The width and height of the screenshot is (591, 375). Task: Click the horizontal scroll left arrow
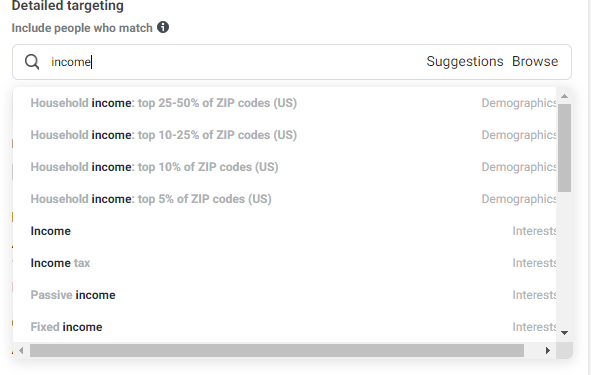[21, 351]
